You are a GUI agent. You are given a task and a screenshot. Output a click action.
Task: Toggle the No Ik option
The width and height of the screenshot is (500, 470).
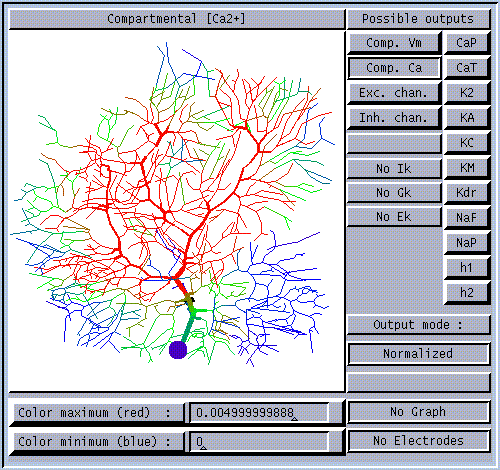(394, 169)
